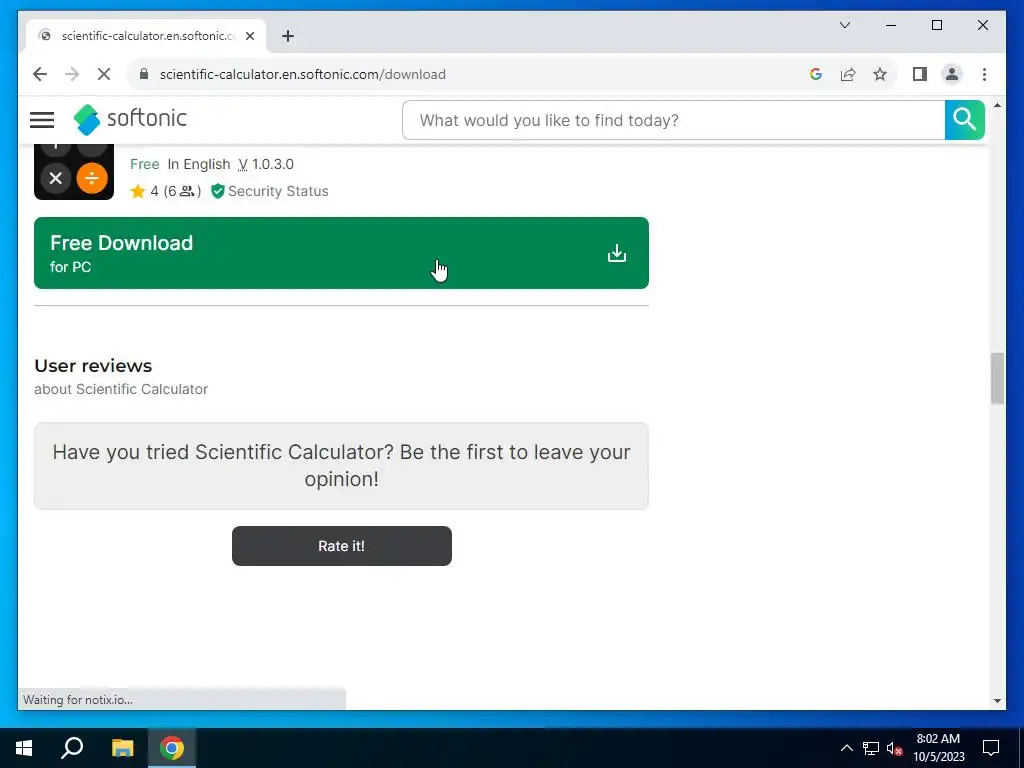Open a new browser tab
The height and width of the screenshot is (768, 1024).
click(x=288, y=36)
